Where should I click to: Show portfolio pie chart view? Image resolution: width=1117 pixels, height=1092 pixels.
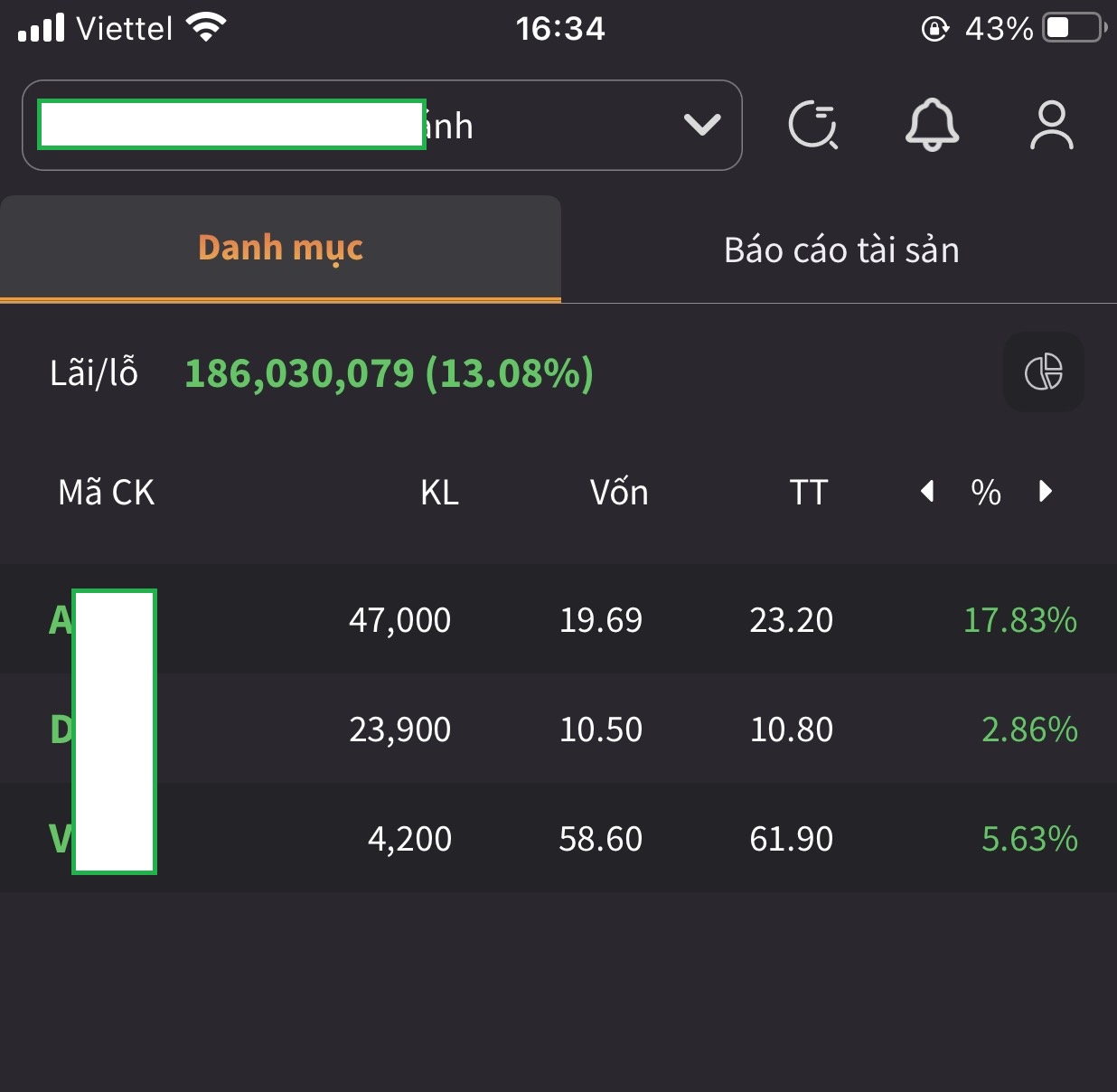pyautogui.click(x=1043, y=372)
